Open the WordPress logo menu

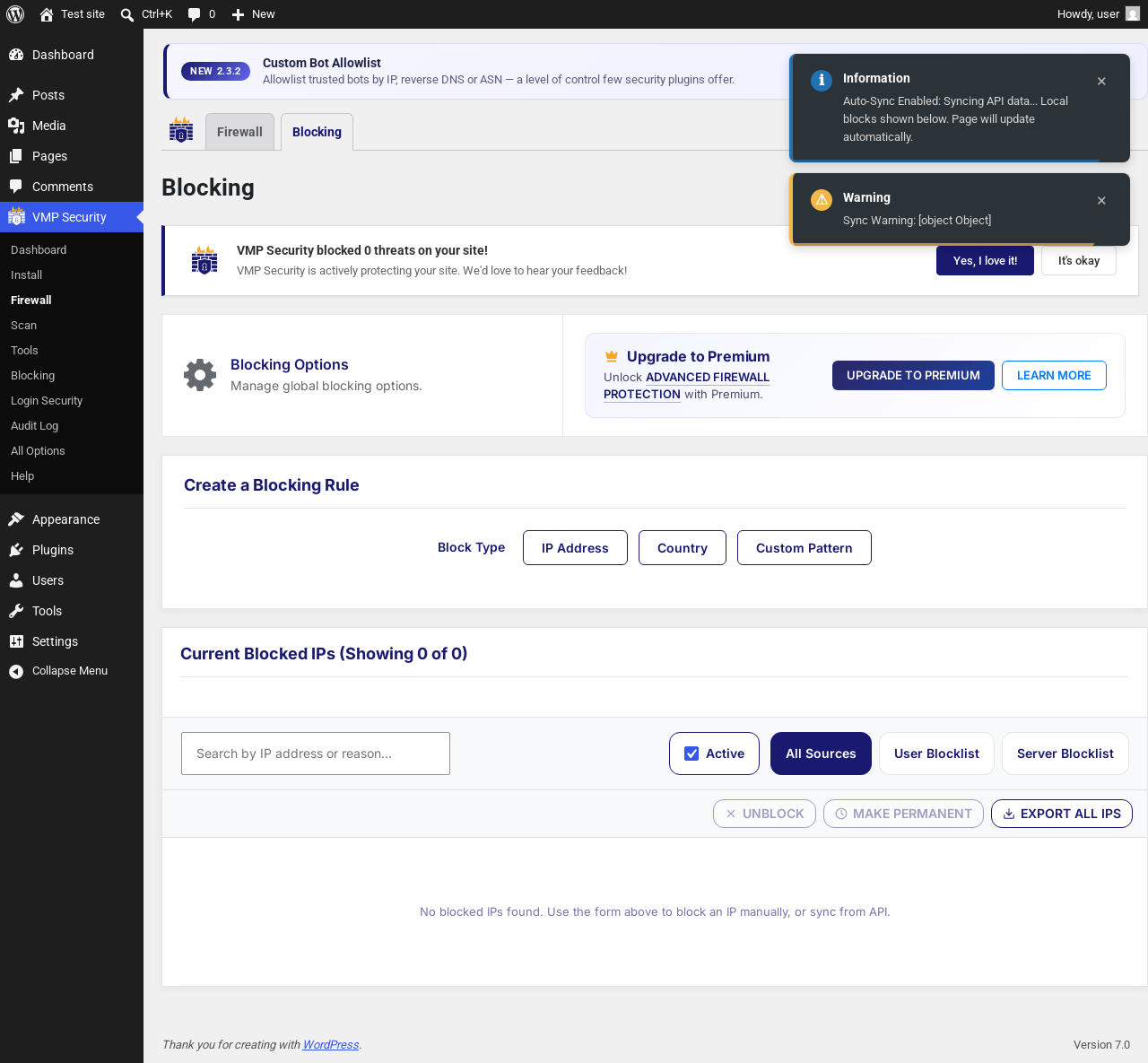tap(15, 14)
